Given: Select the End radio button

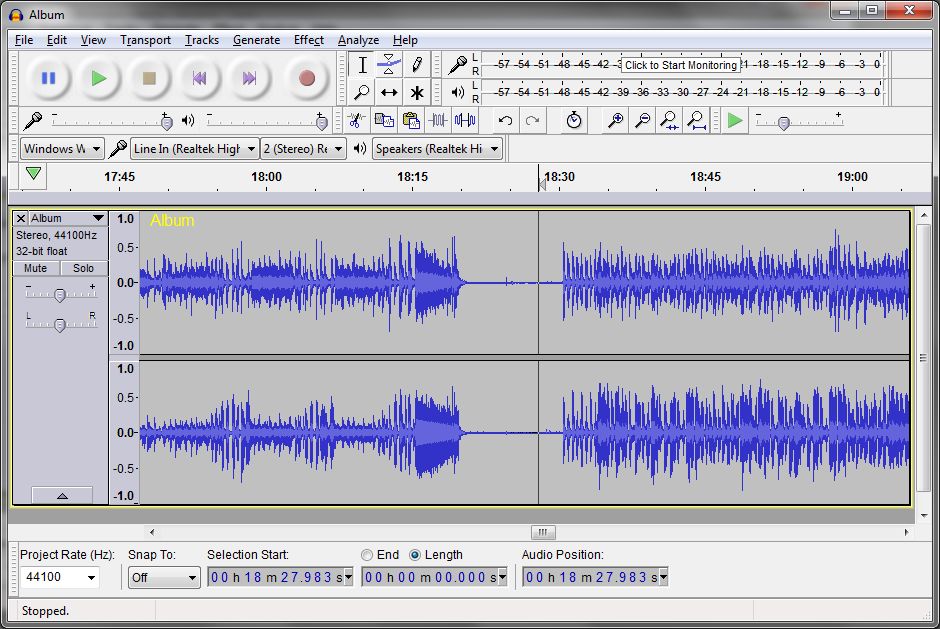Looking at the screenshot, I should click(x=367, y=555).
